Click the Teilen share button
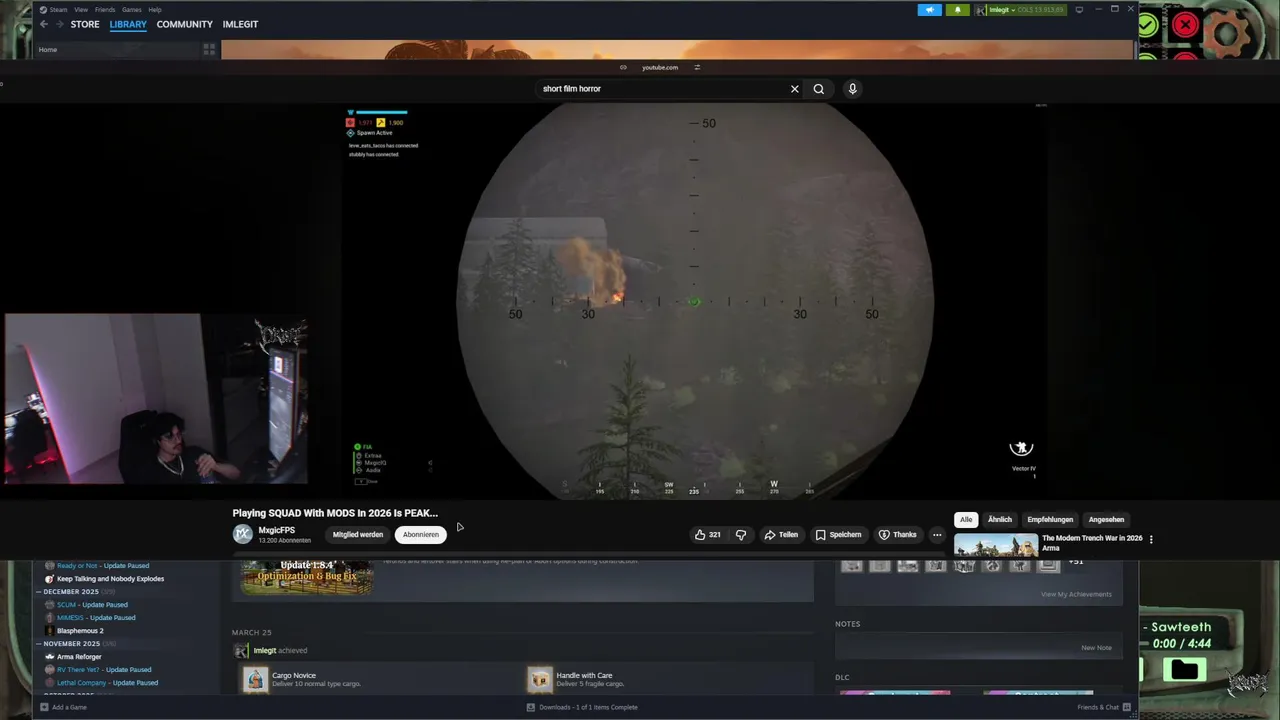 (x=781, y=535)
